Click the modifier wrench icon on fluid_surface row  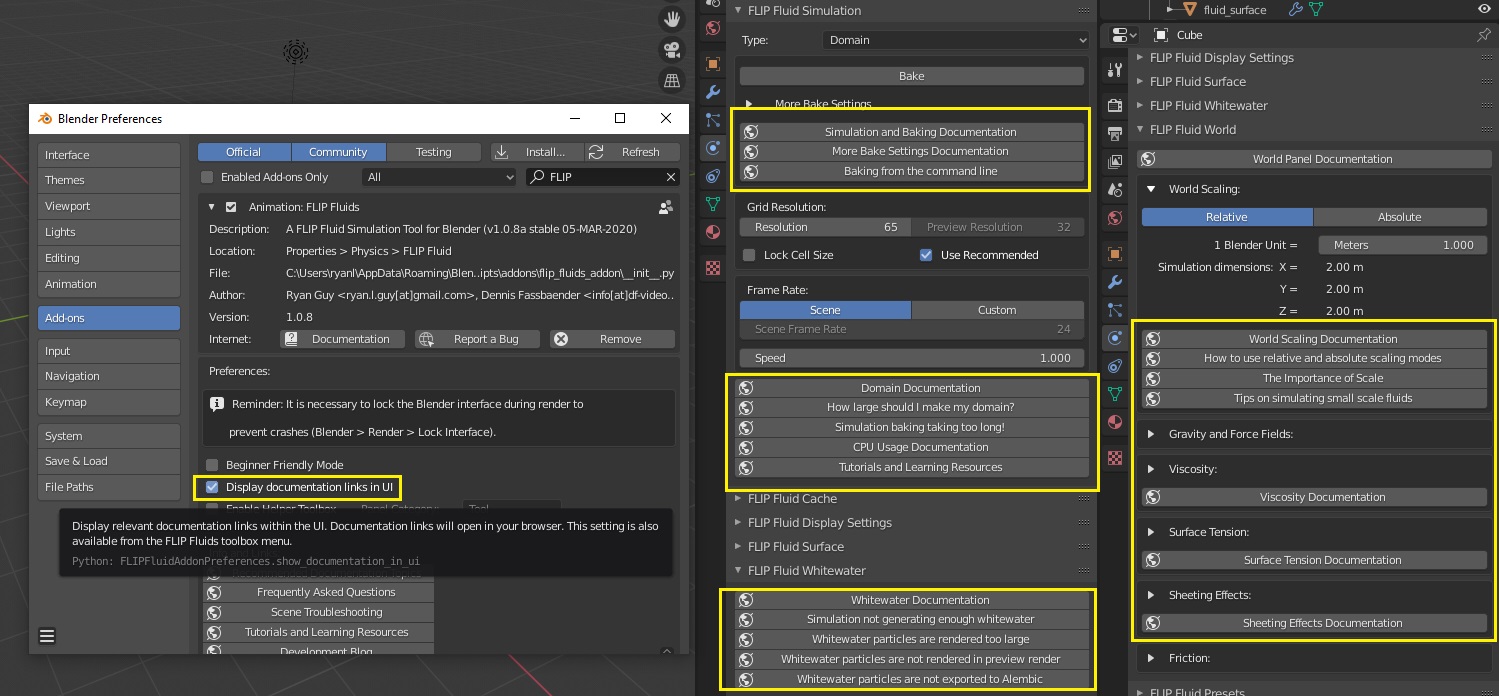coord(1296,9)
